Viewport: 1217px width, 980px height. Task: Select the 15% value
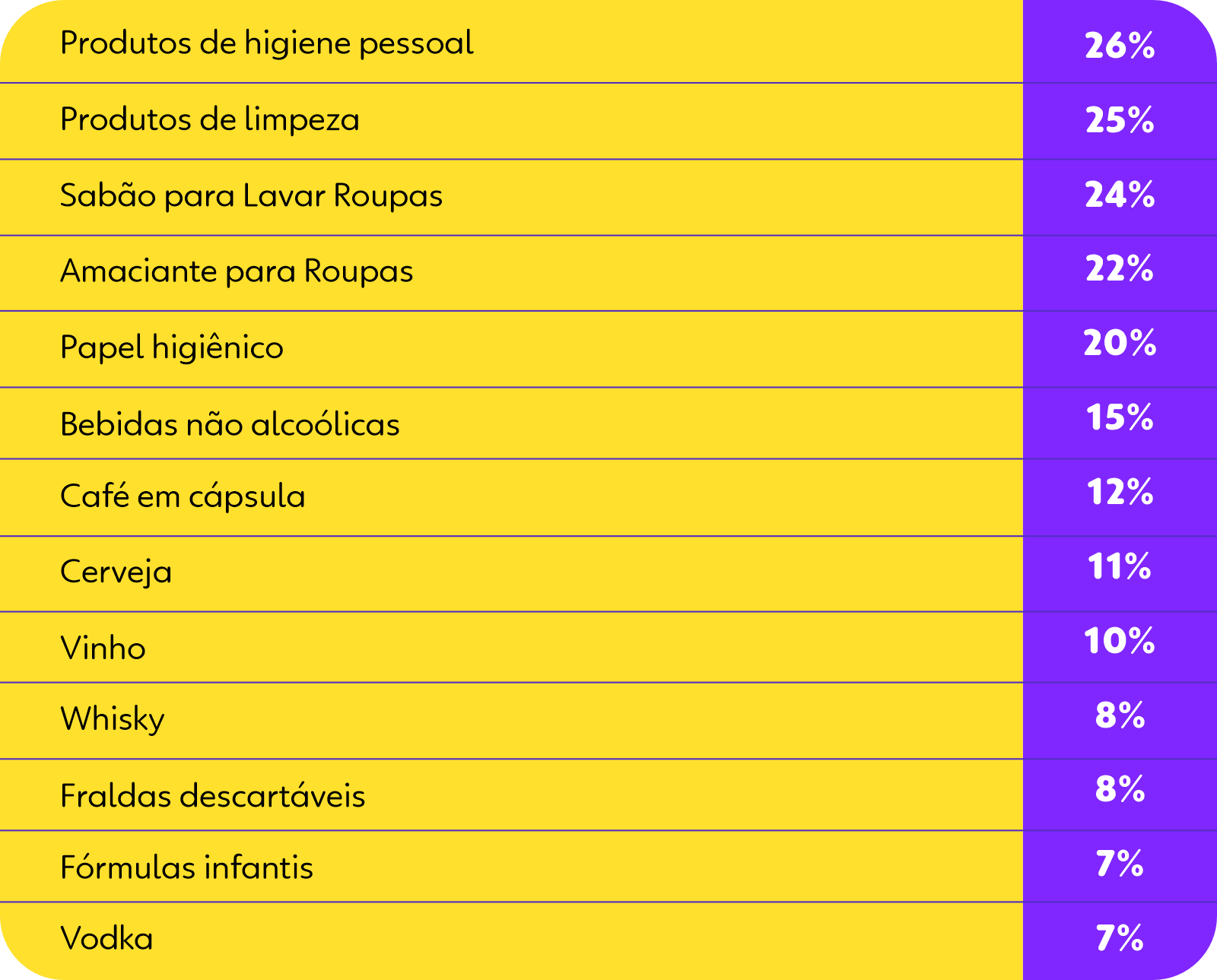[x=1120, y=417]
